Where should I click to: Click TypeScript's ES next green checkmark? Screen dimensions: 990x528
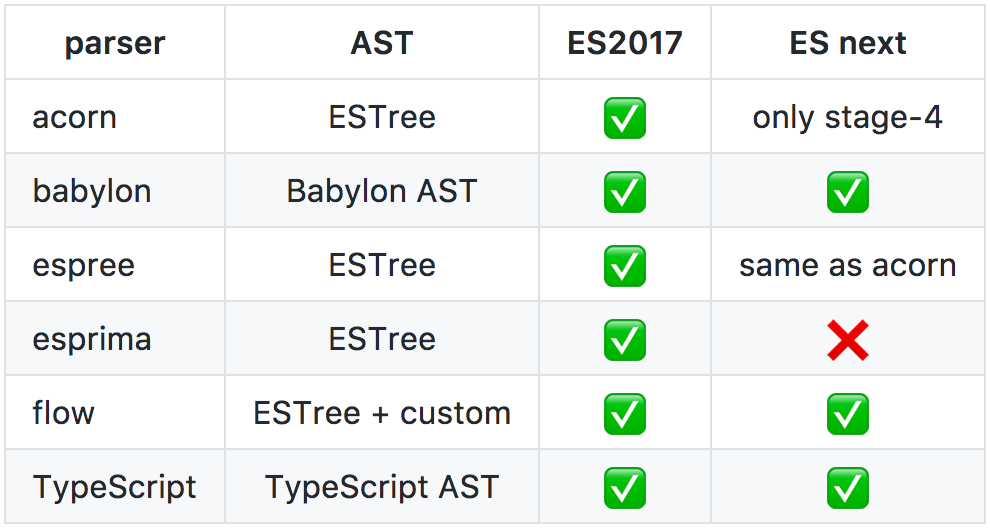click(847, 488)
